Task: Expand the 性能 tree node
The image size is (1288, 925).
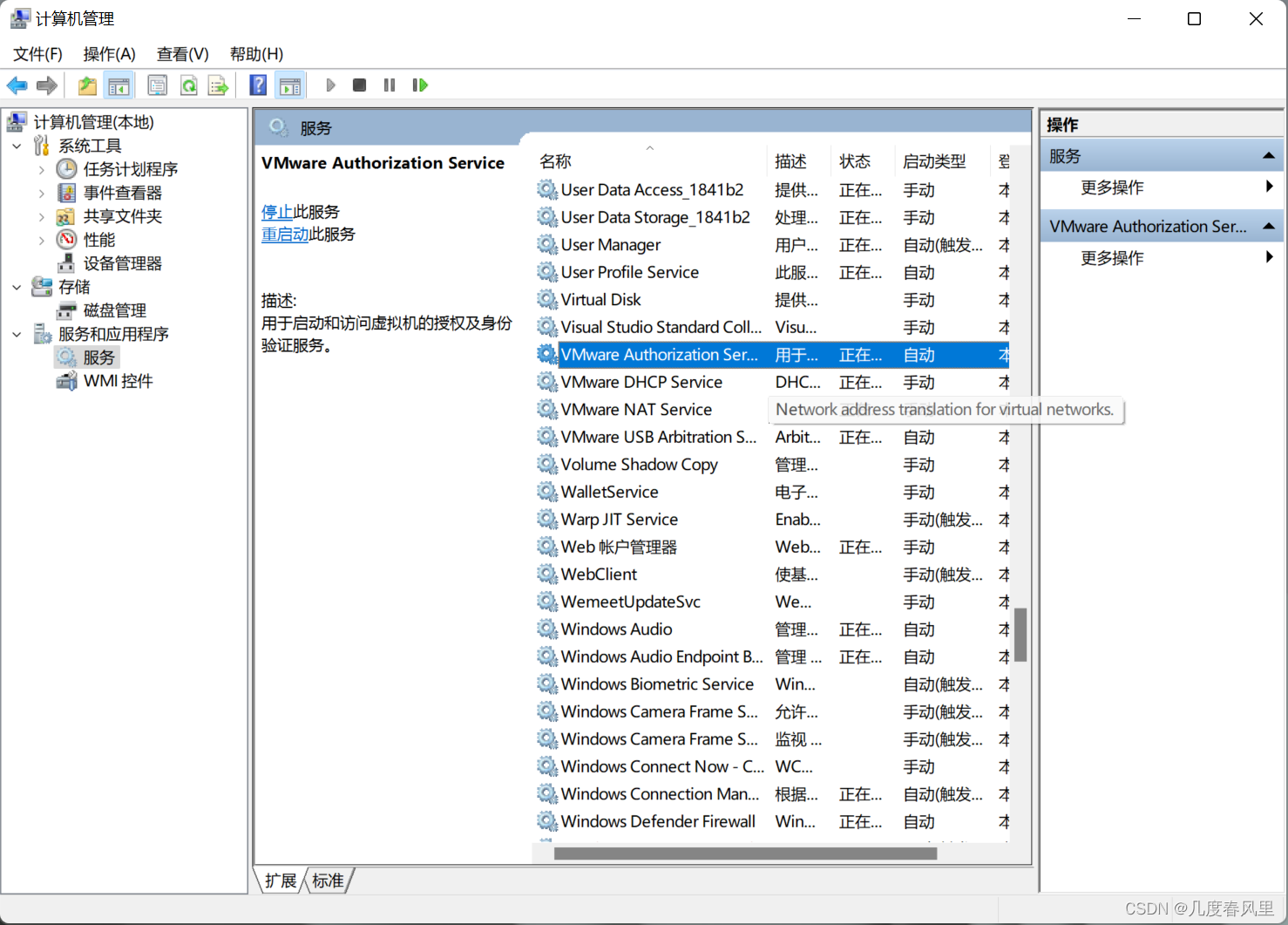Action: (41, 240)
